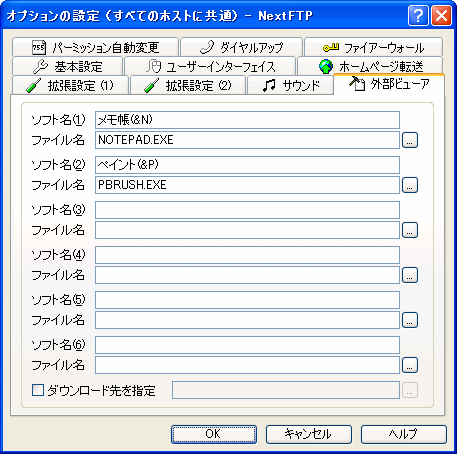This screenshot has height=454, width=457.
Task: Browse for file beside NOTEPAD.EXE
Action: click(410, 140)
